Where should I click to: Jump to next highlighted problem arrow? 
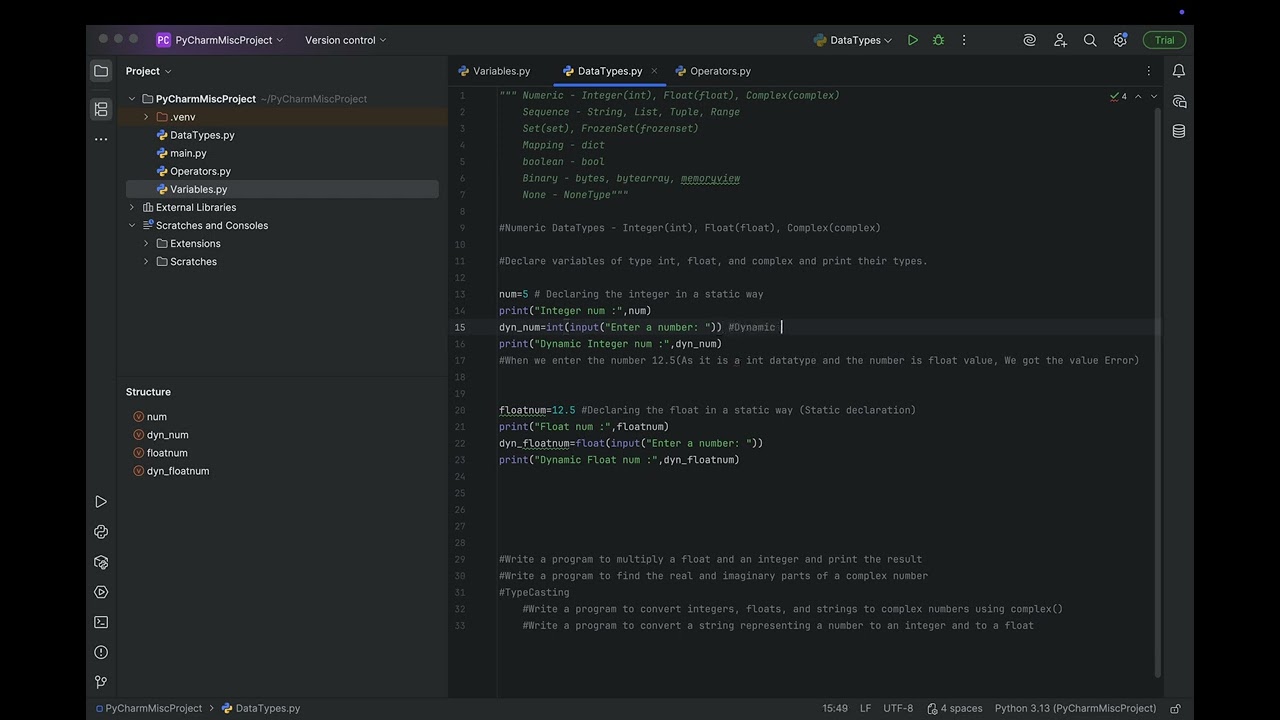[x=1154, y=96]
